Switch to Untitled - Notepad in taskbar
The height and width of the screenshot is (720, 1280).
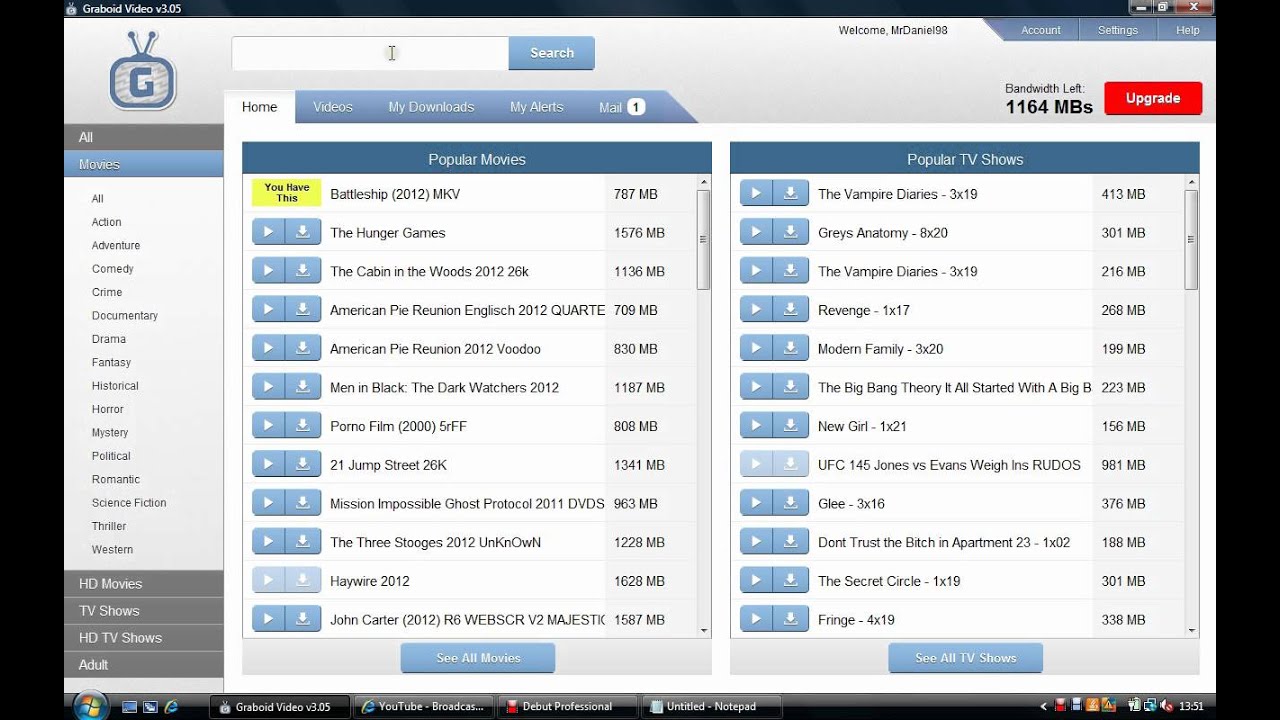click(710, 707)
